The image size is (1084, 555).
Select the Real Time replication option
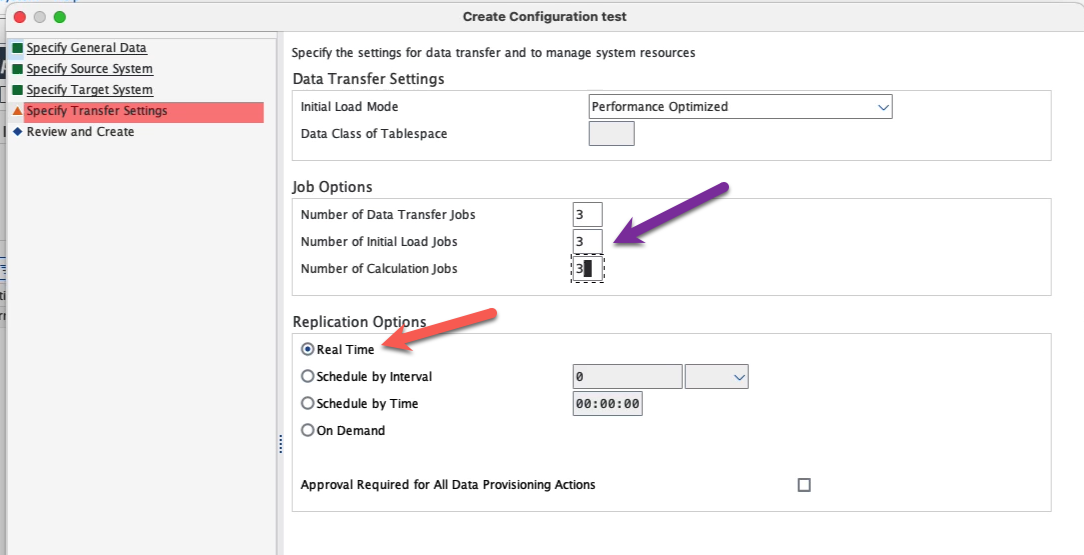pos(308,350)
